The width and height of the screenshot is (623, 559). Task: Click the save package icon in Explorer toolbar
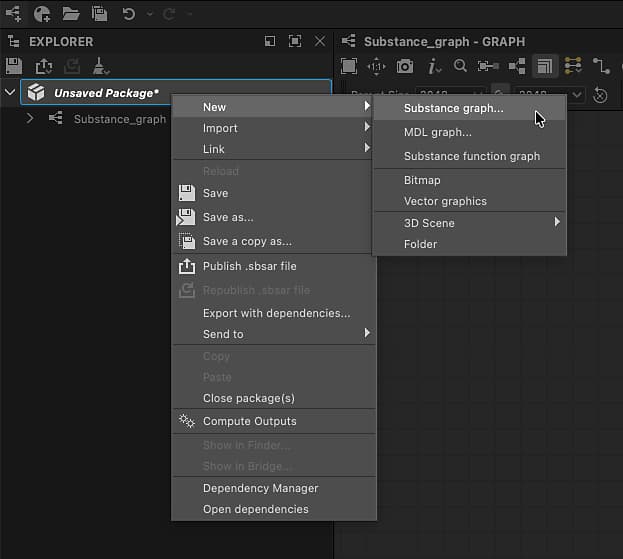point(14,66)
